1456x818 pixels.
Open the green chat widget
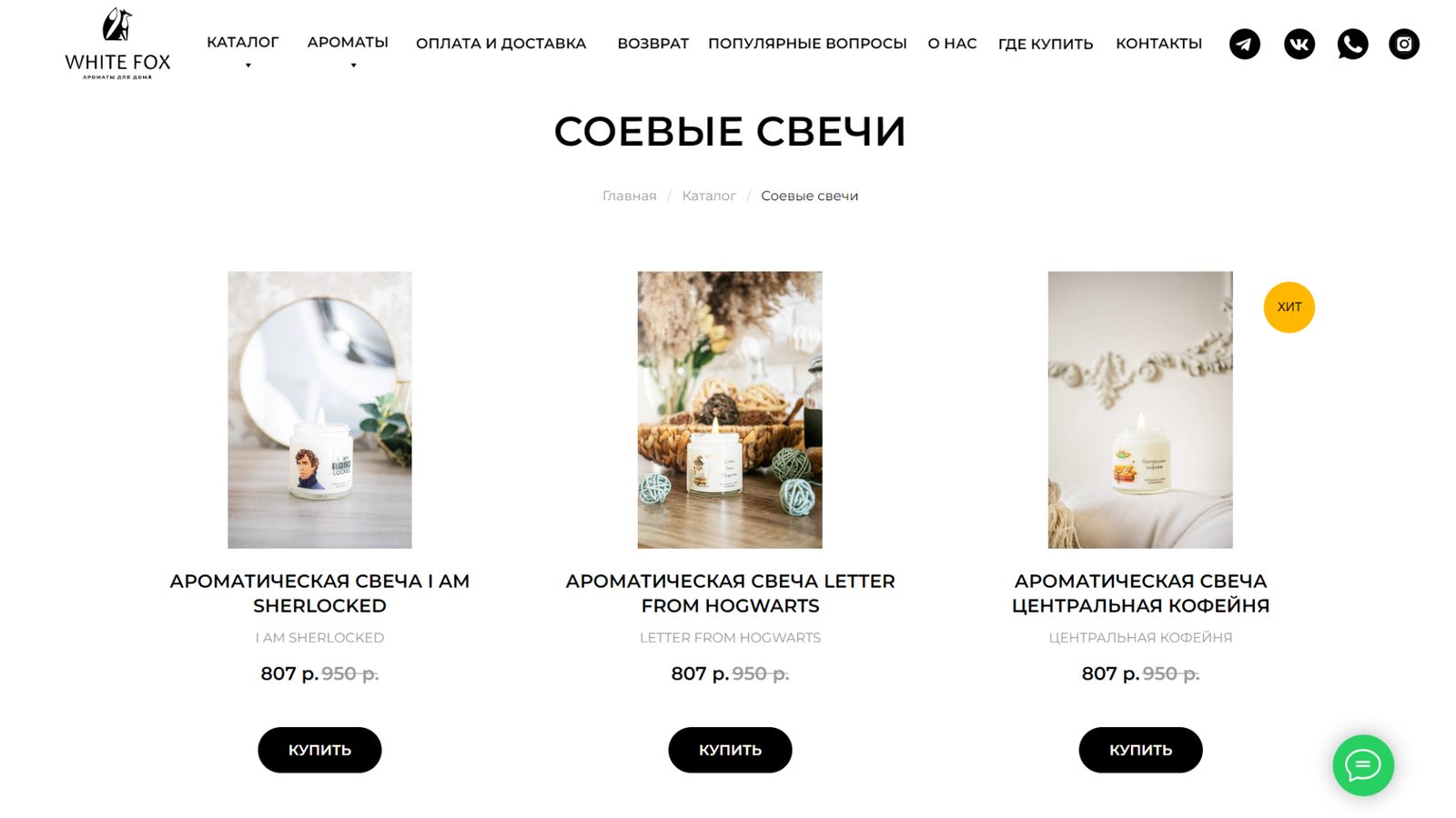point(1363,765)
